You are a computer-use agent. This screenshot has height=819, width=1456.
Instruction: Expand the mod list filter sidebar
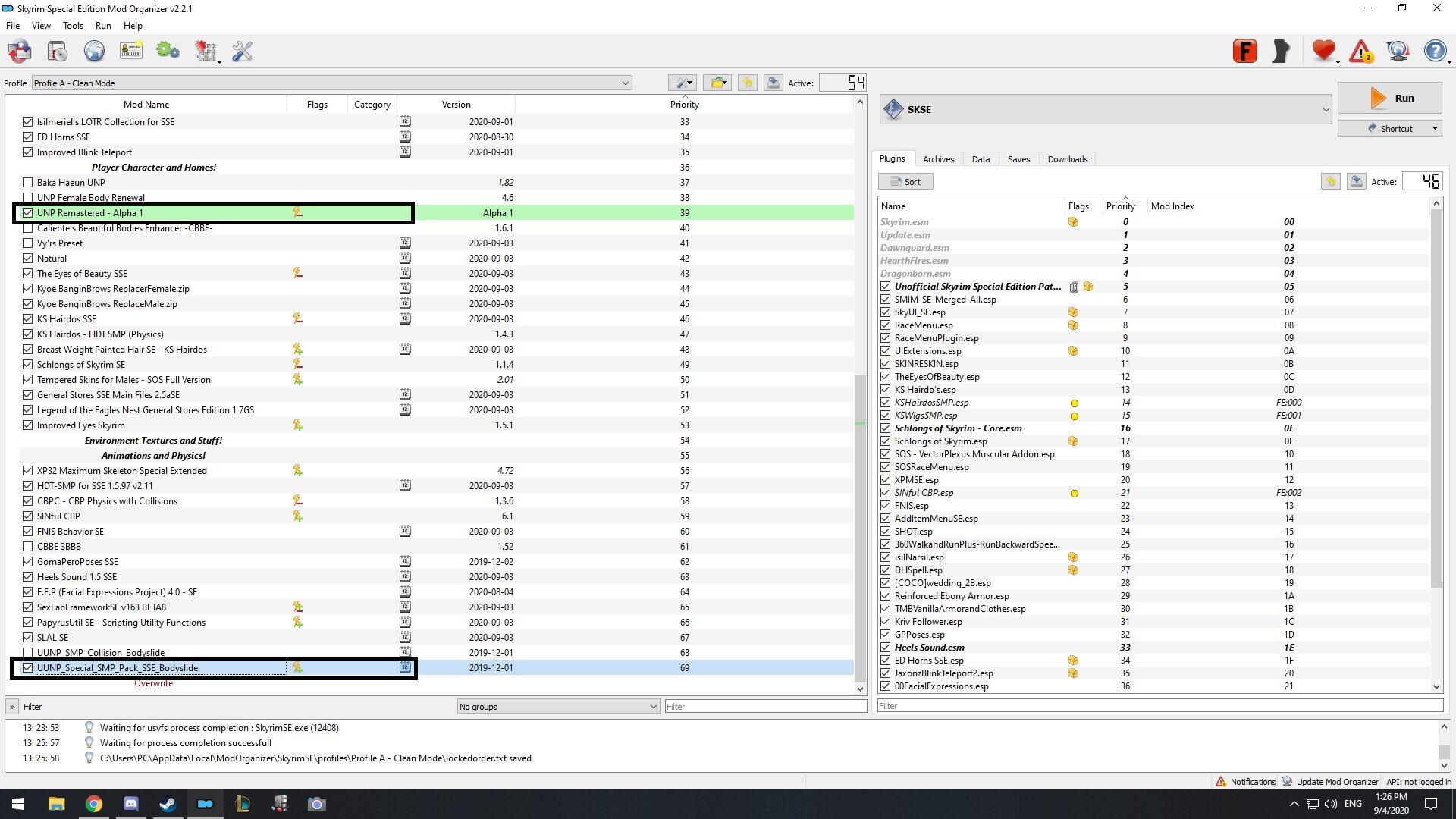coord(12,706)
